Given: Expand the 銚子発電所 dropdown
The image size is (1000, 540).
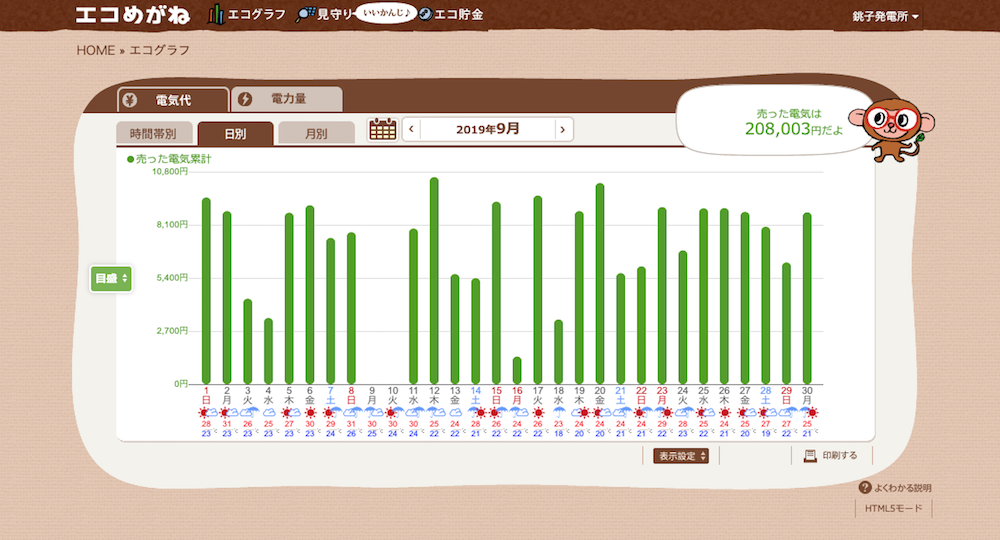Looking at the screenshot, I should (x=885, y=17).
